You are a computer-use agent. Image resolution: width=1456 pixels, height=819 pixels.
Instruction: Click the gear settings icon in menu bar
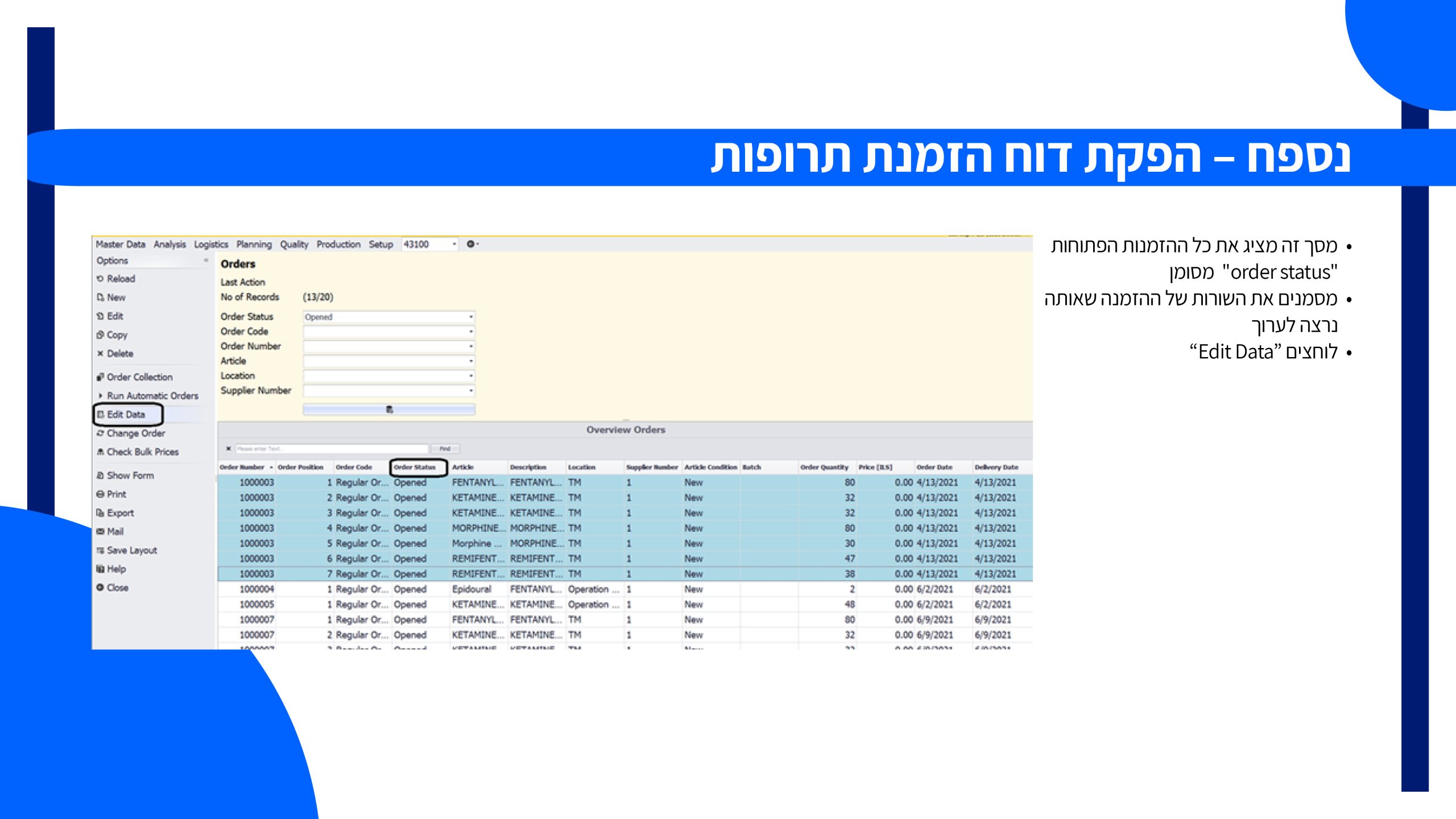coord(470,244)
